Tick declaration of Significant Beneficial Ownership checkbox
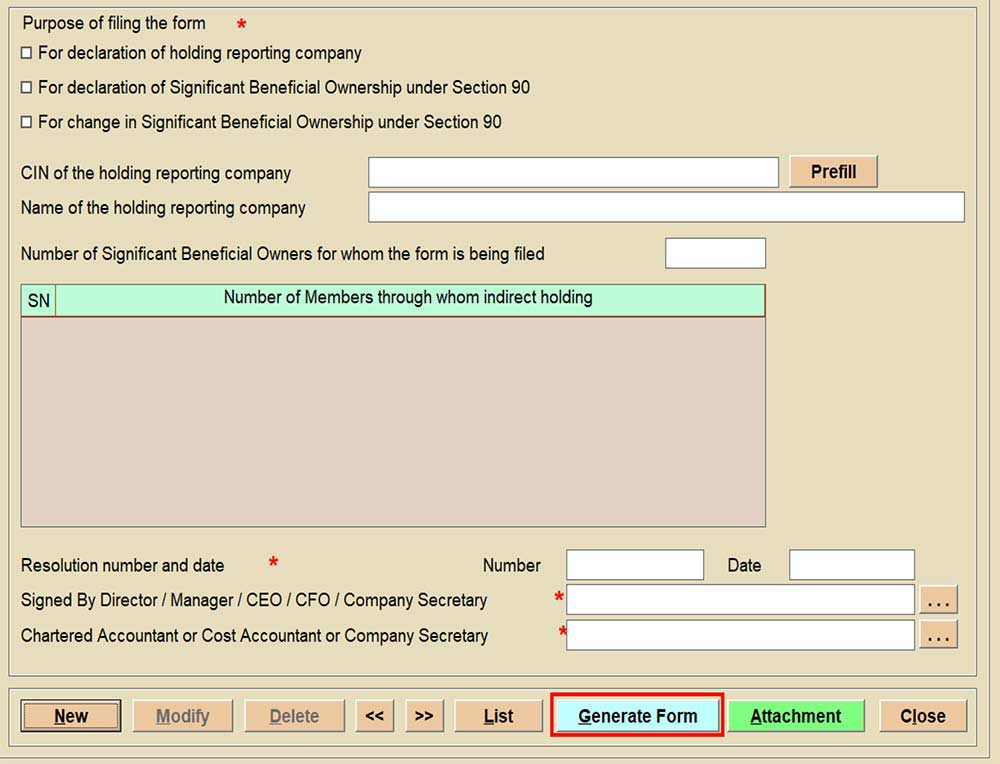 (x=27, y=88)
